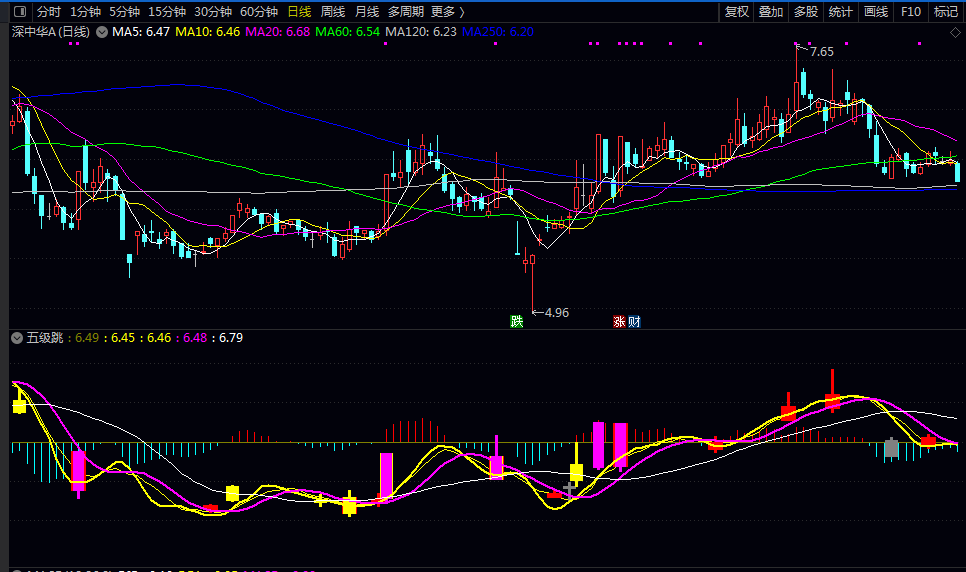
Task: Select the 5分钟 period tab
Action: (x=124, y=12)
